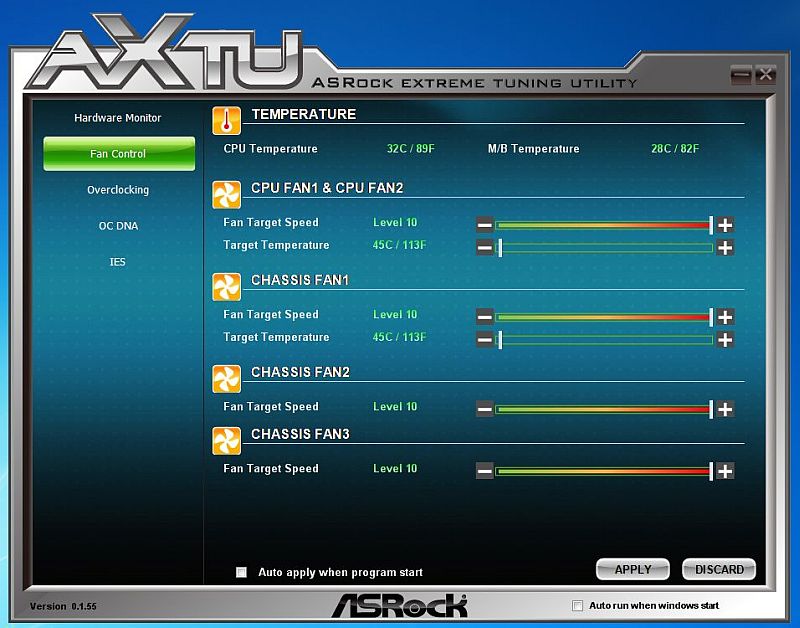Toggle Auto run when windows start checkbox

point(577,606)
